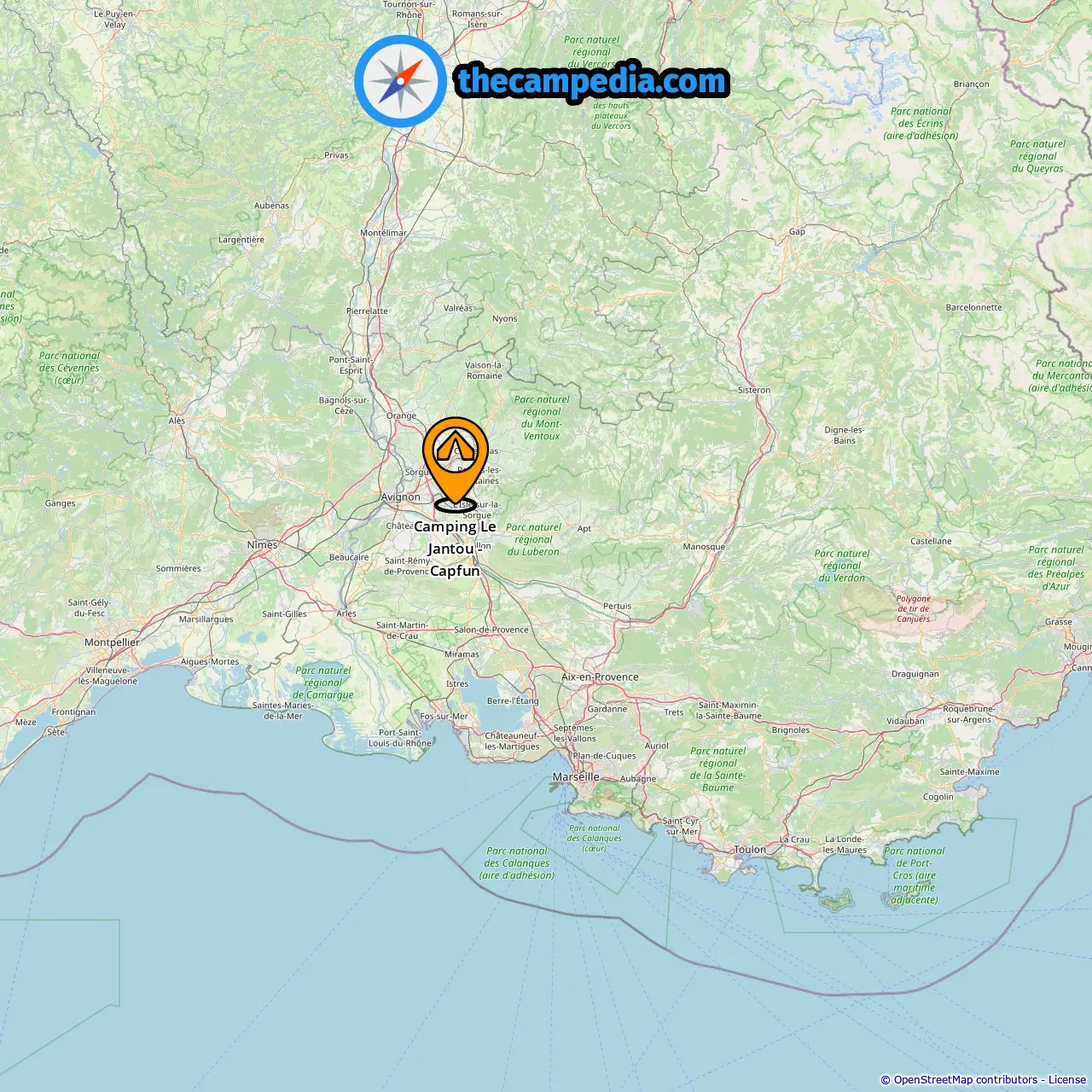Image resolution: width=1092 pixels, height=1092 pixels.
Task: Click the Aix-en-Provence label on map
Action: [x=600, y=677]
